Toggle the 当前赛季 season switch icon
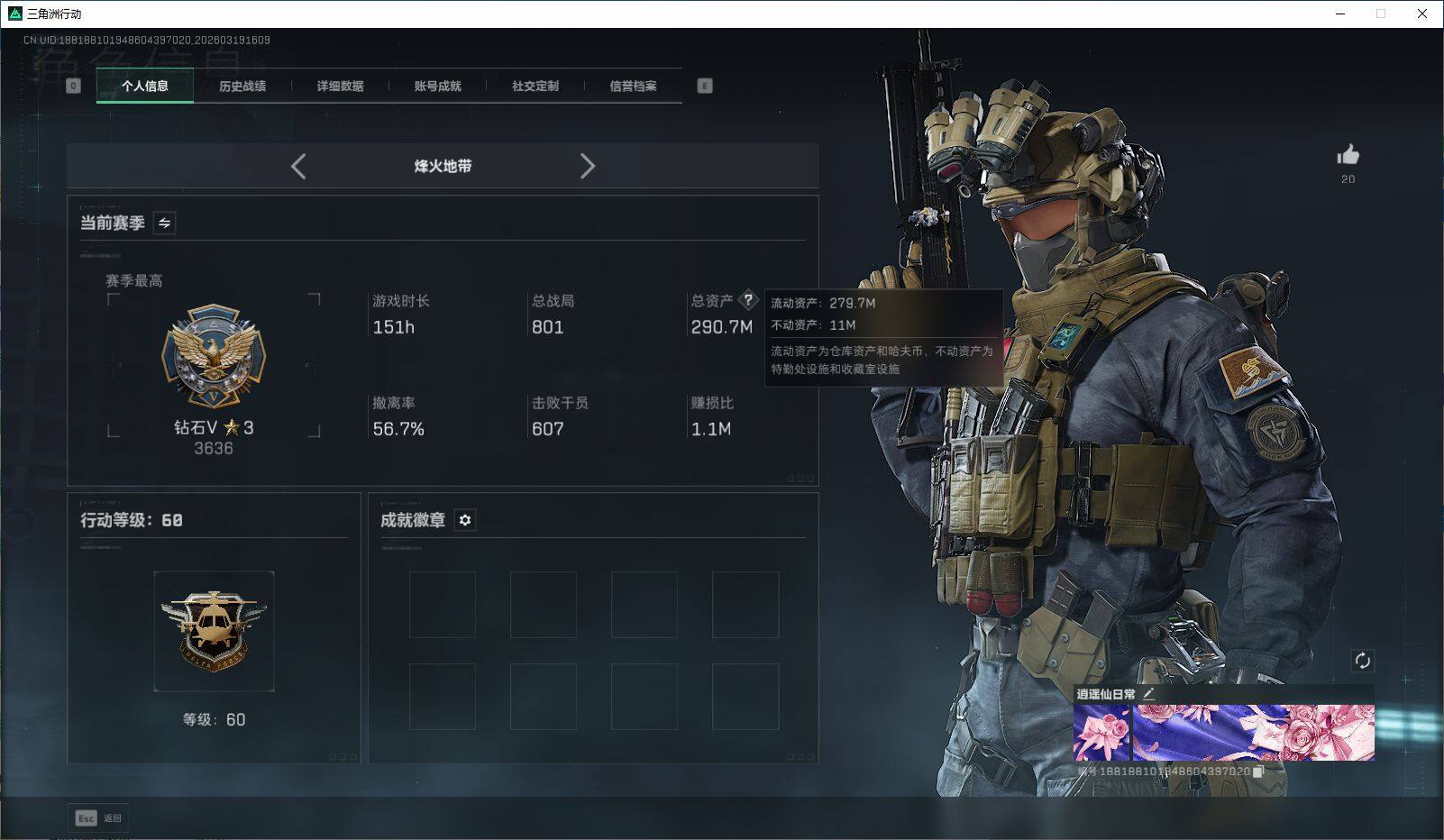Image resolution: width=1444 pixels, height=840 pixels. click(164, 223)
